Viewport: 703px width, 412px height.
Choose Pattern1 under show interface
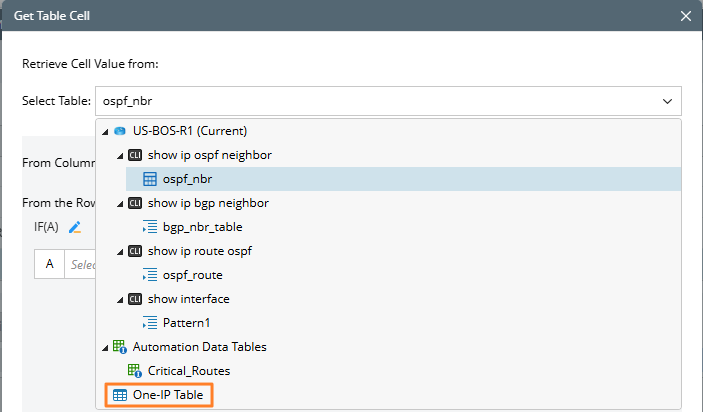point(187,323)
